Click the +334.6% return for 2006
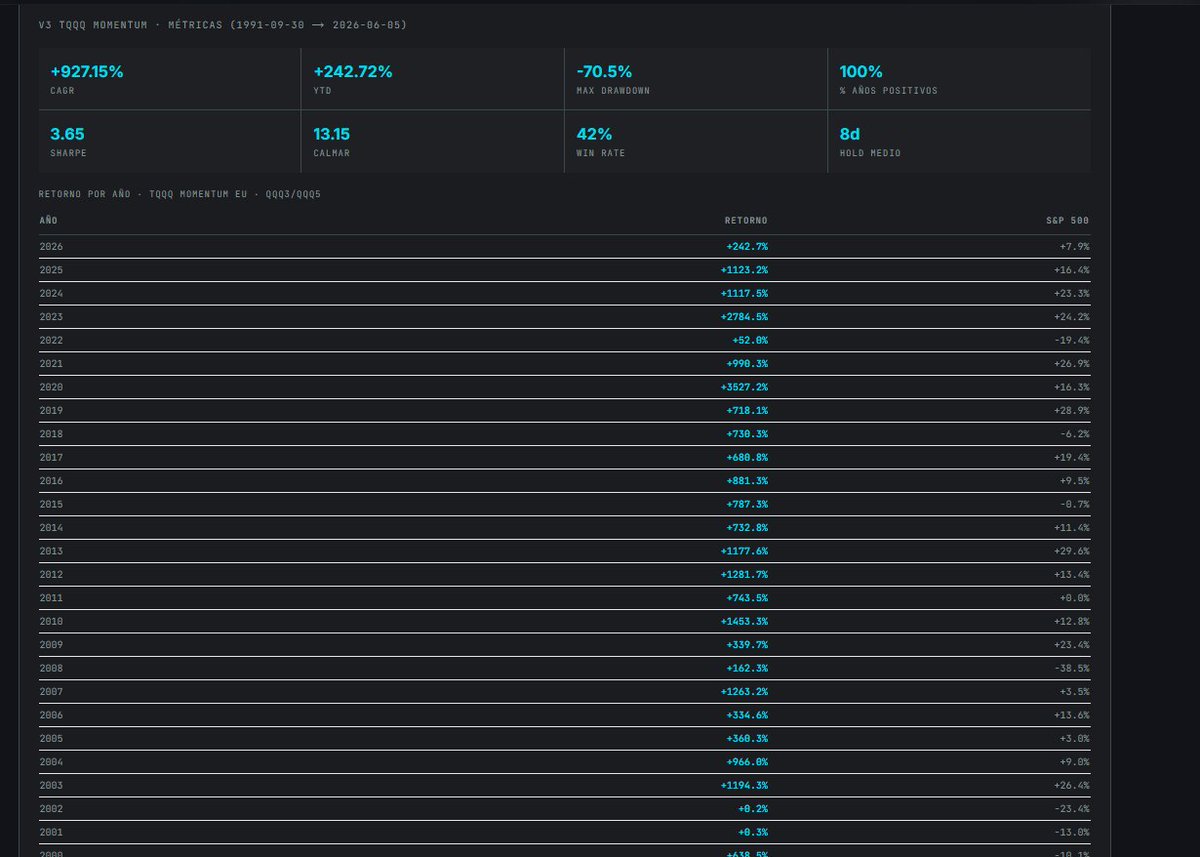The width and height of the screenshot is (1200, 857). [x=747, y=715]
